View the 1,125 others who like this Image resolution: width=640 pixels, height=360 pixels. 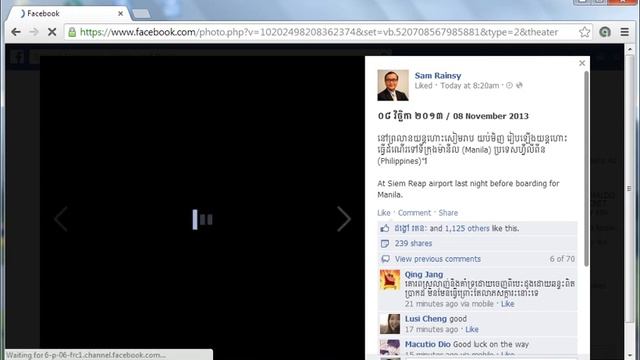(467, 229)
